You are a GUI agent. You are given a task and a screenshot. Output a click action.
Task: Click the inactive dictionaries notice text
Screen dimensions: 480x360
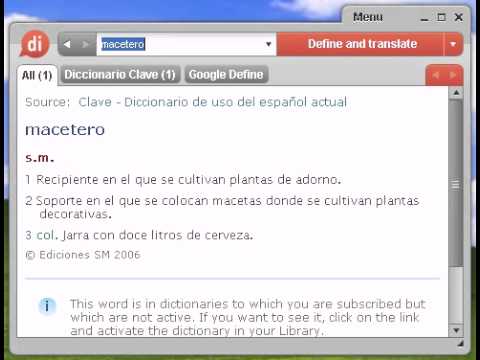pyautogui.click(x=248, y=317)
